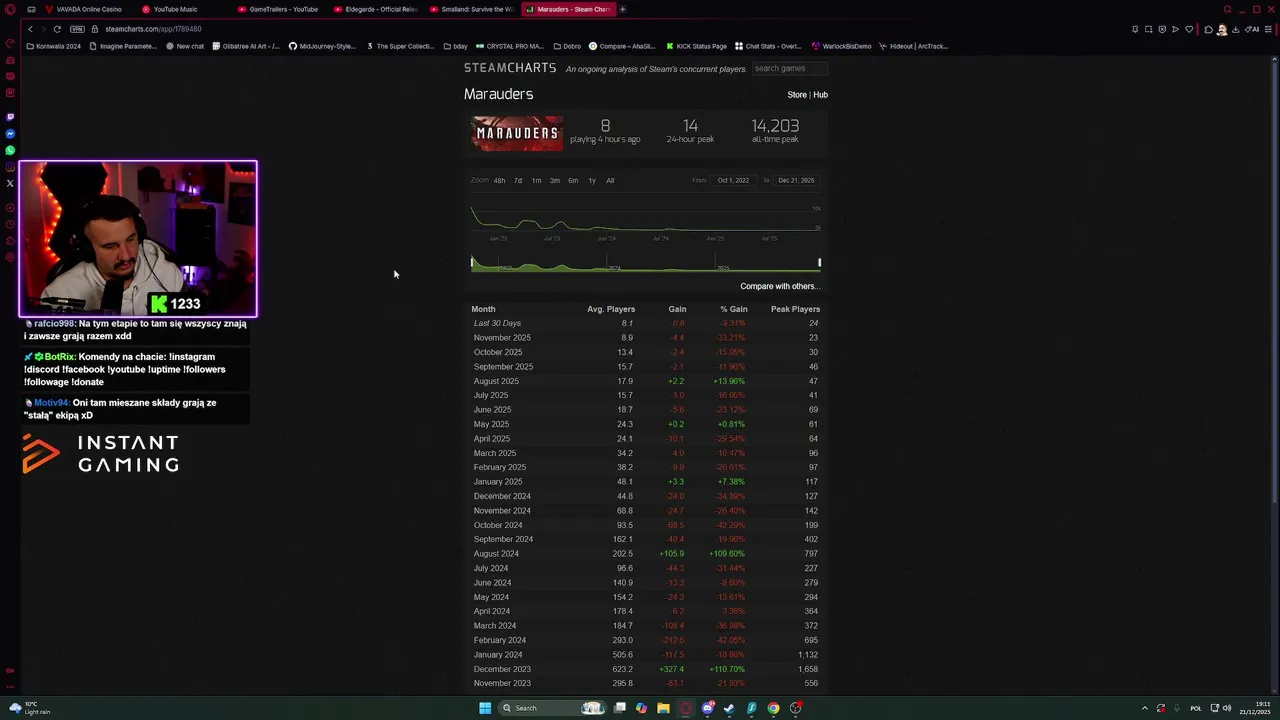Open X (Twitter) in browser sidebar
This screenshot has width=1280, height=720.
[10, 183]
